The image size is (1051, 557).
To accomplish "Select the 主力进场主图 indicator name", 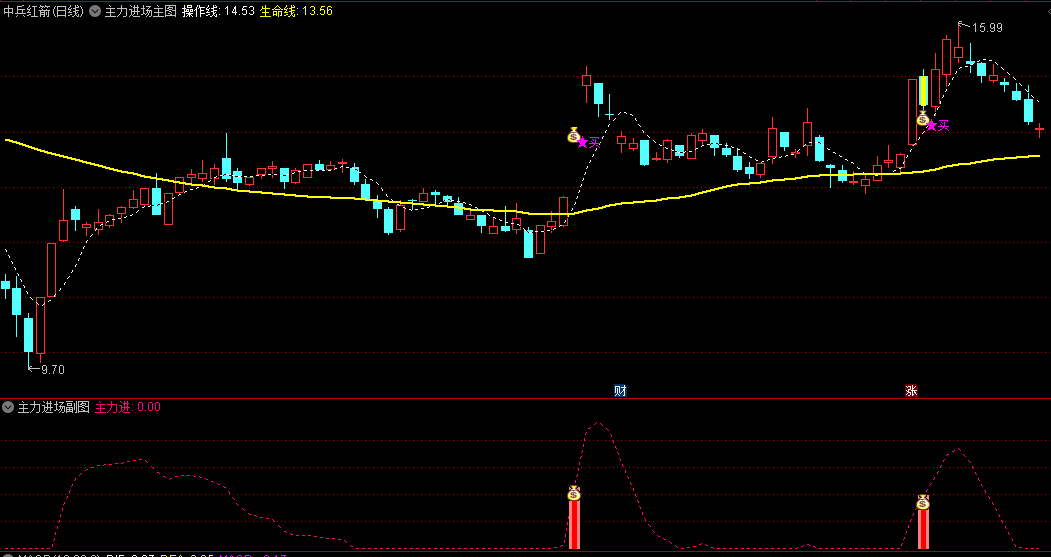I will pyautogui.click(x=141, y=11).
